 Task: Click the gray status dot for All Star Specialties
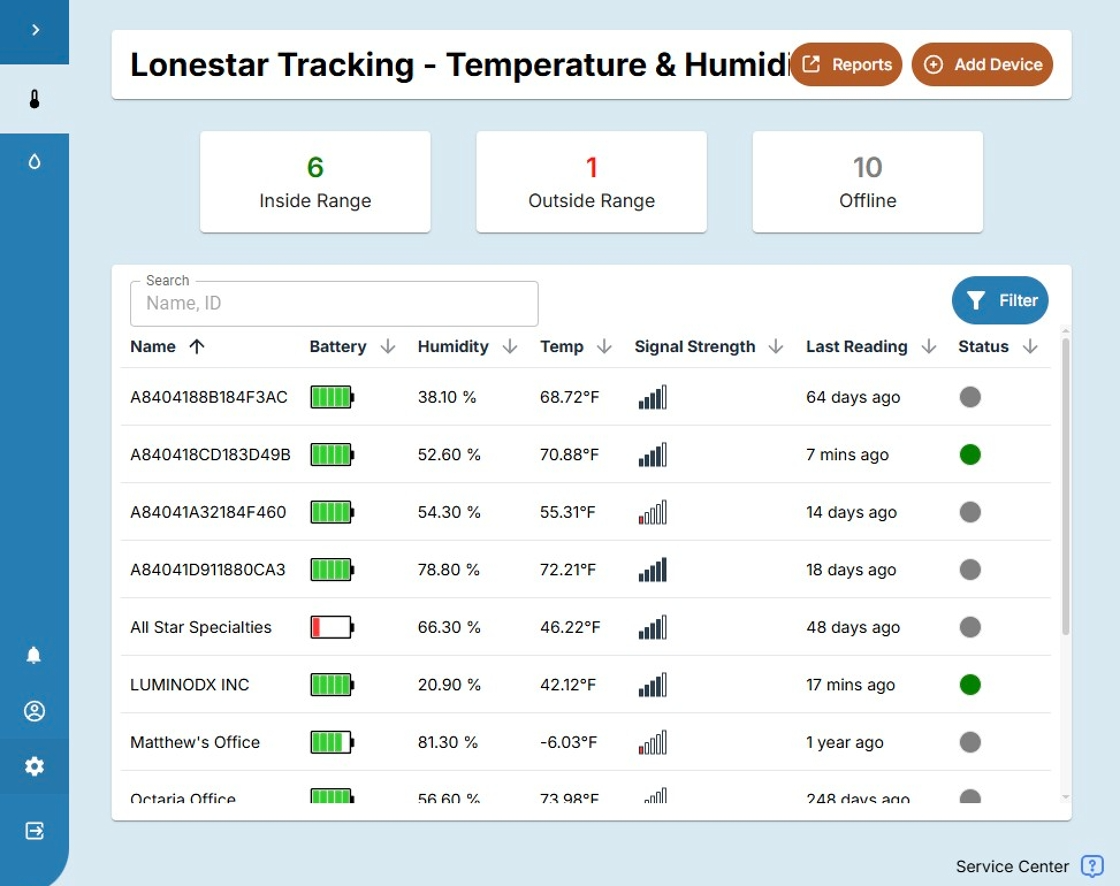970,627
